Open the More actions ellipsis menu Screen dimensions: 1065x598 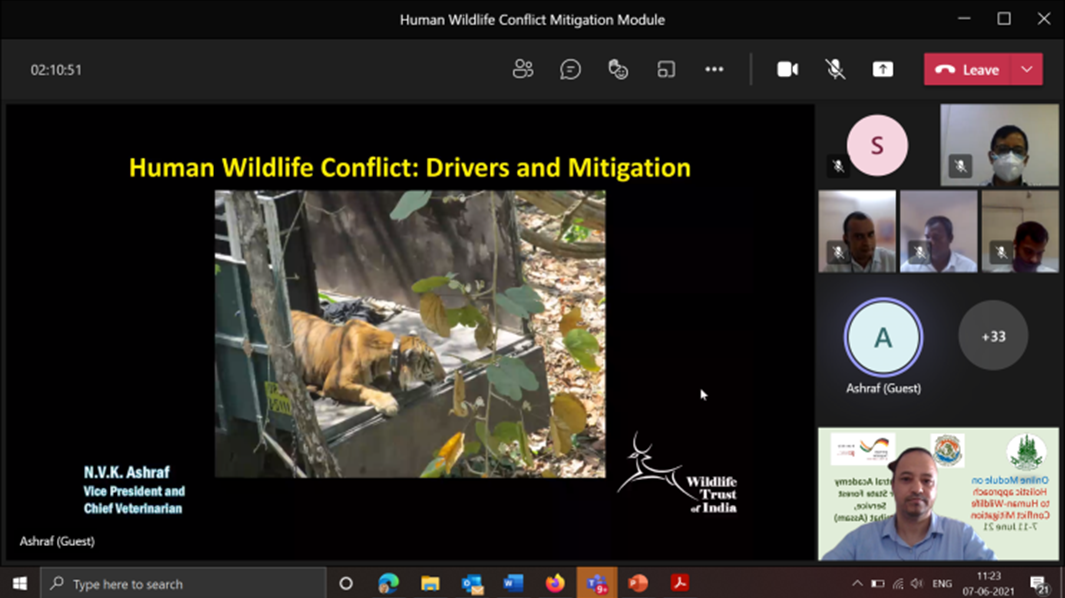pyautogui.click(x=714, y=70)
